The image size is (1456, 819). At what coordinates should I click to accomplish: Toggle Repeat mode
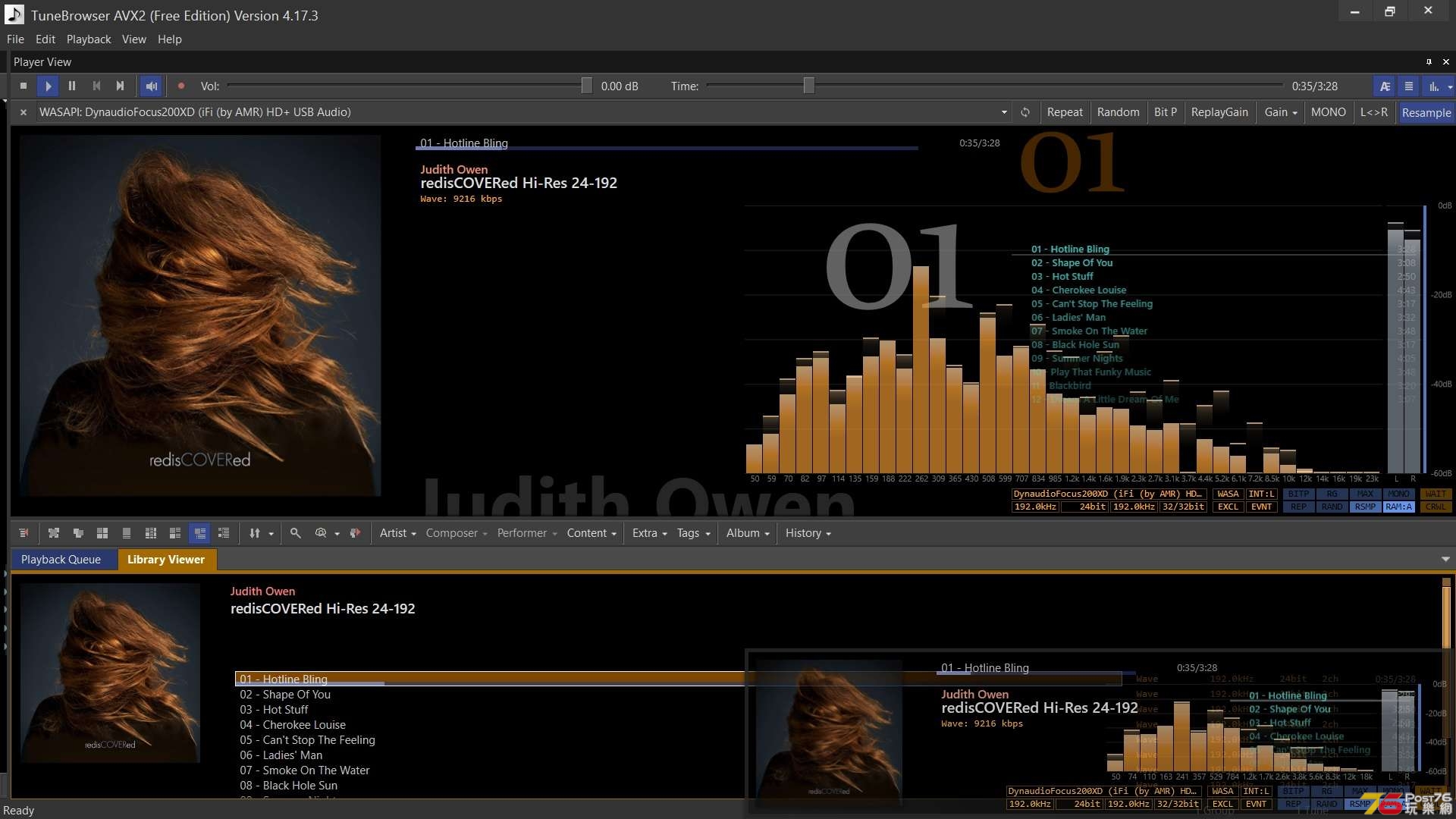1065,112
